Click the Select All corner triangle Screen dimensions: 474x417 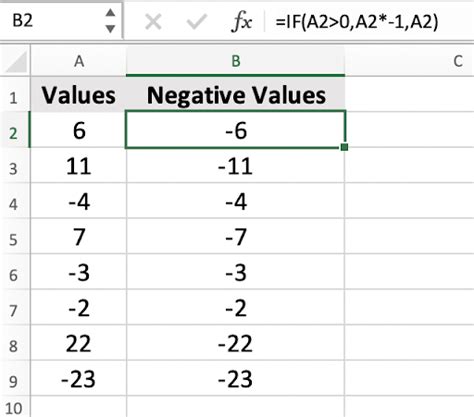click(16, 61)
